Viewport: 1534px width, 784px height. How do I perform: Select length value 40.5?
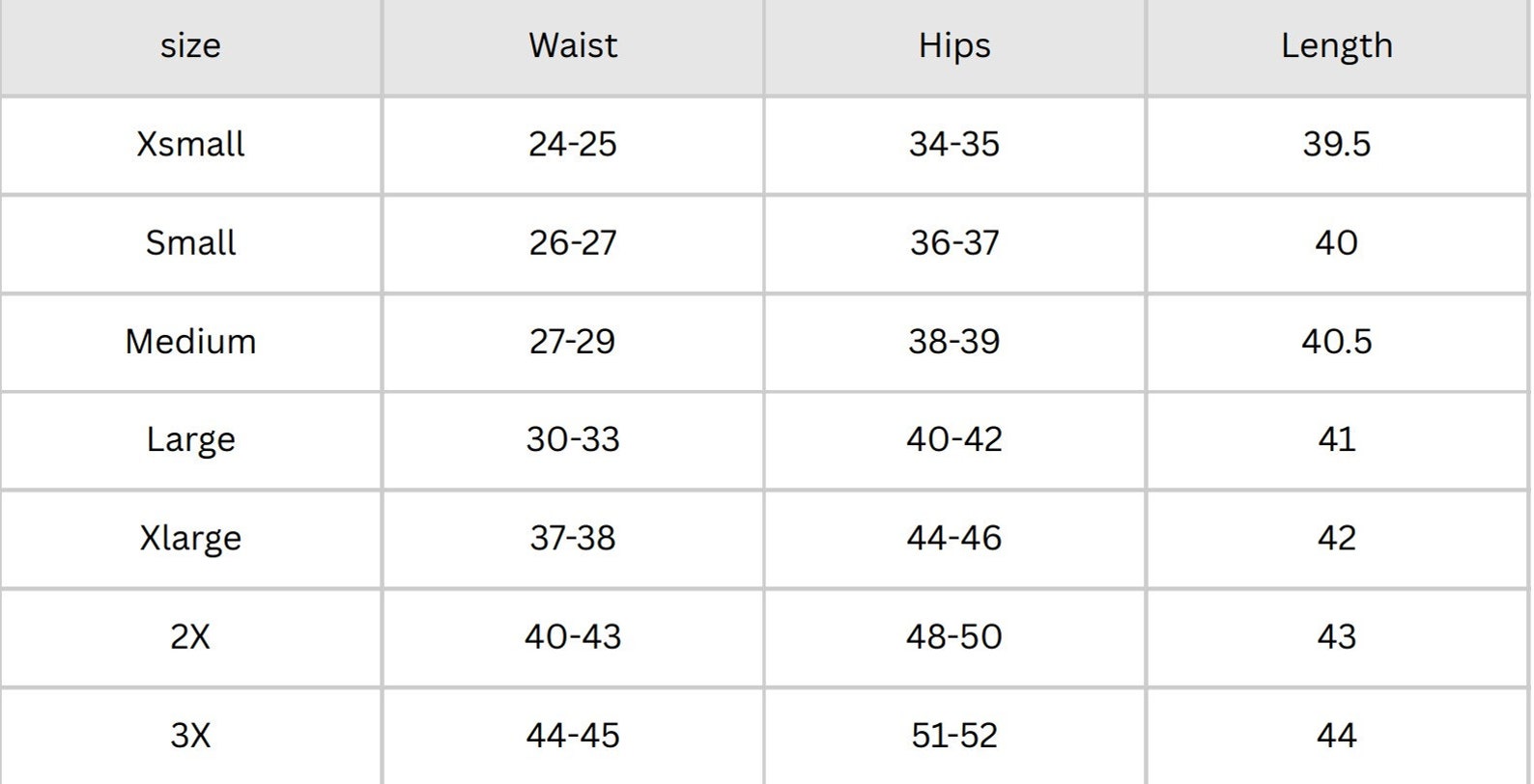tap(1337, 341)
